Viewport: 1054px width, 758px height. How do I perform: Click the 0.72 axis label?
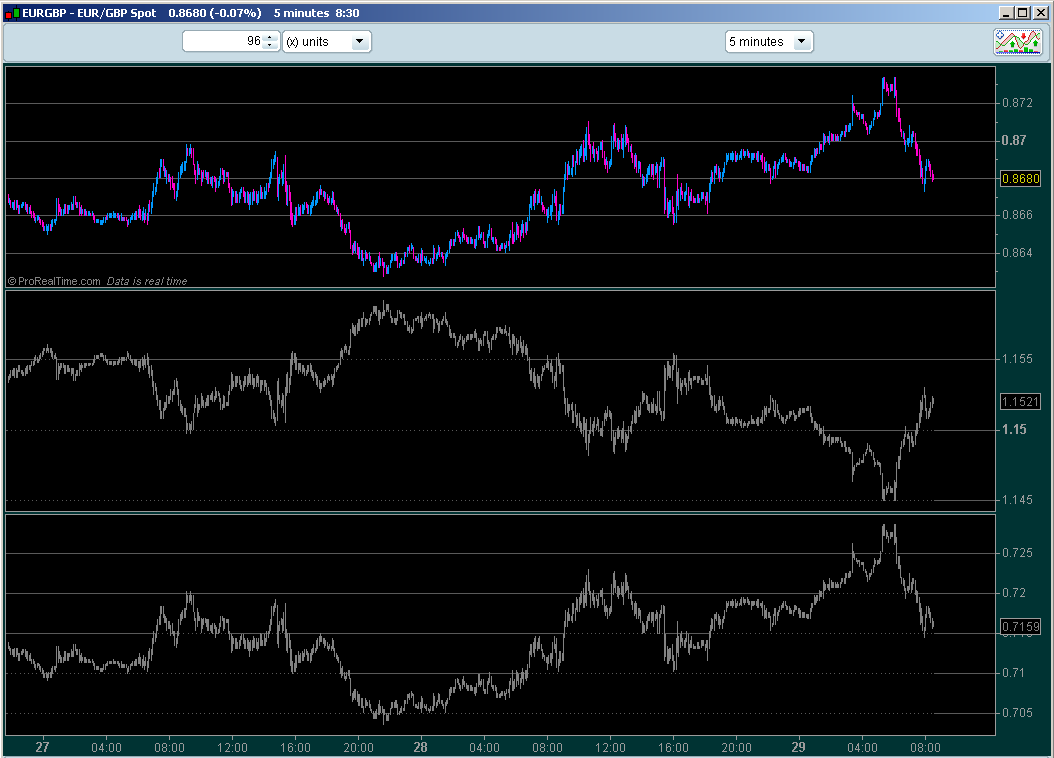pos(1014,593)
